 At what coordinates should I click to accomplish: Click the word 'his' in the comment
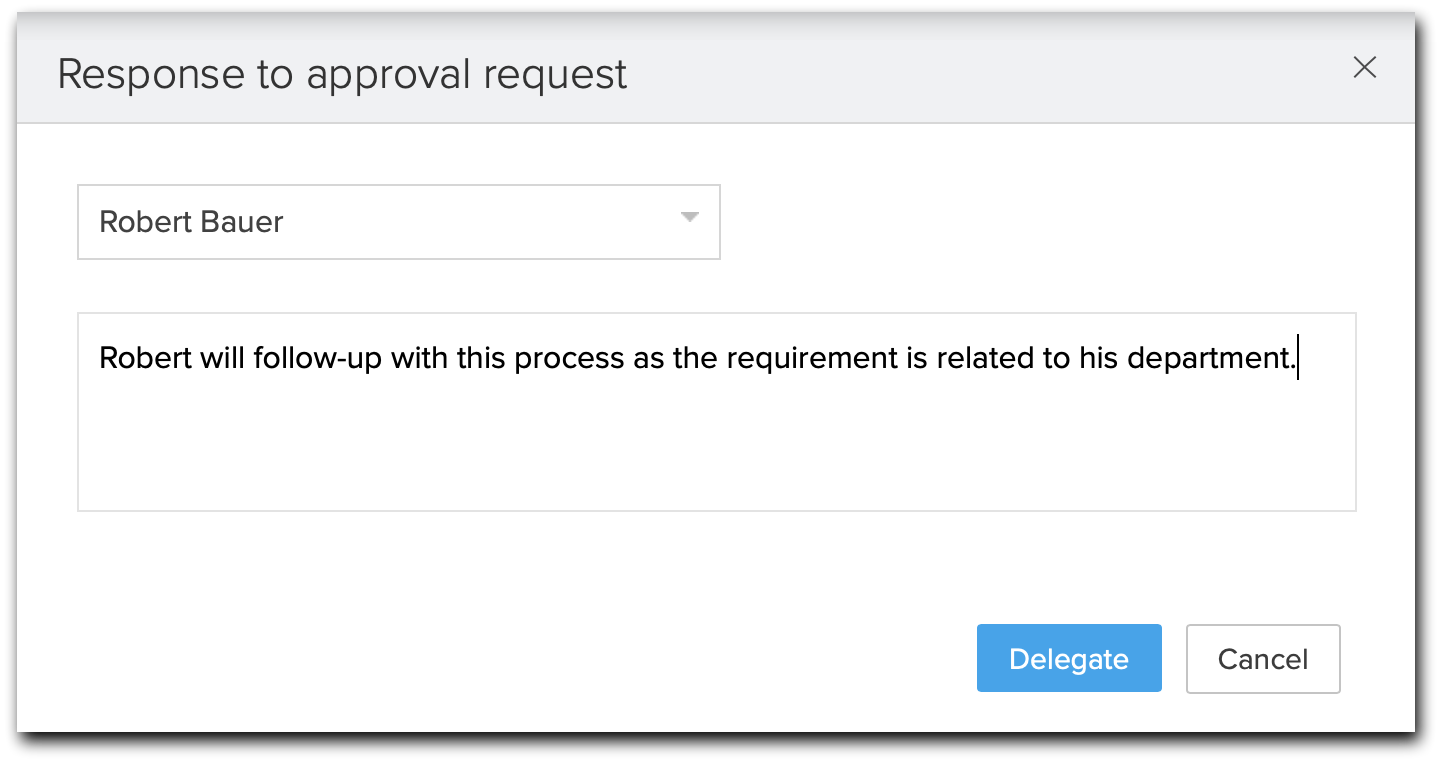tap(1099, 359)
